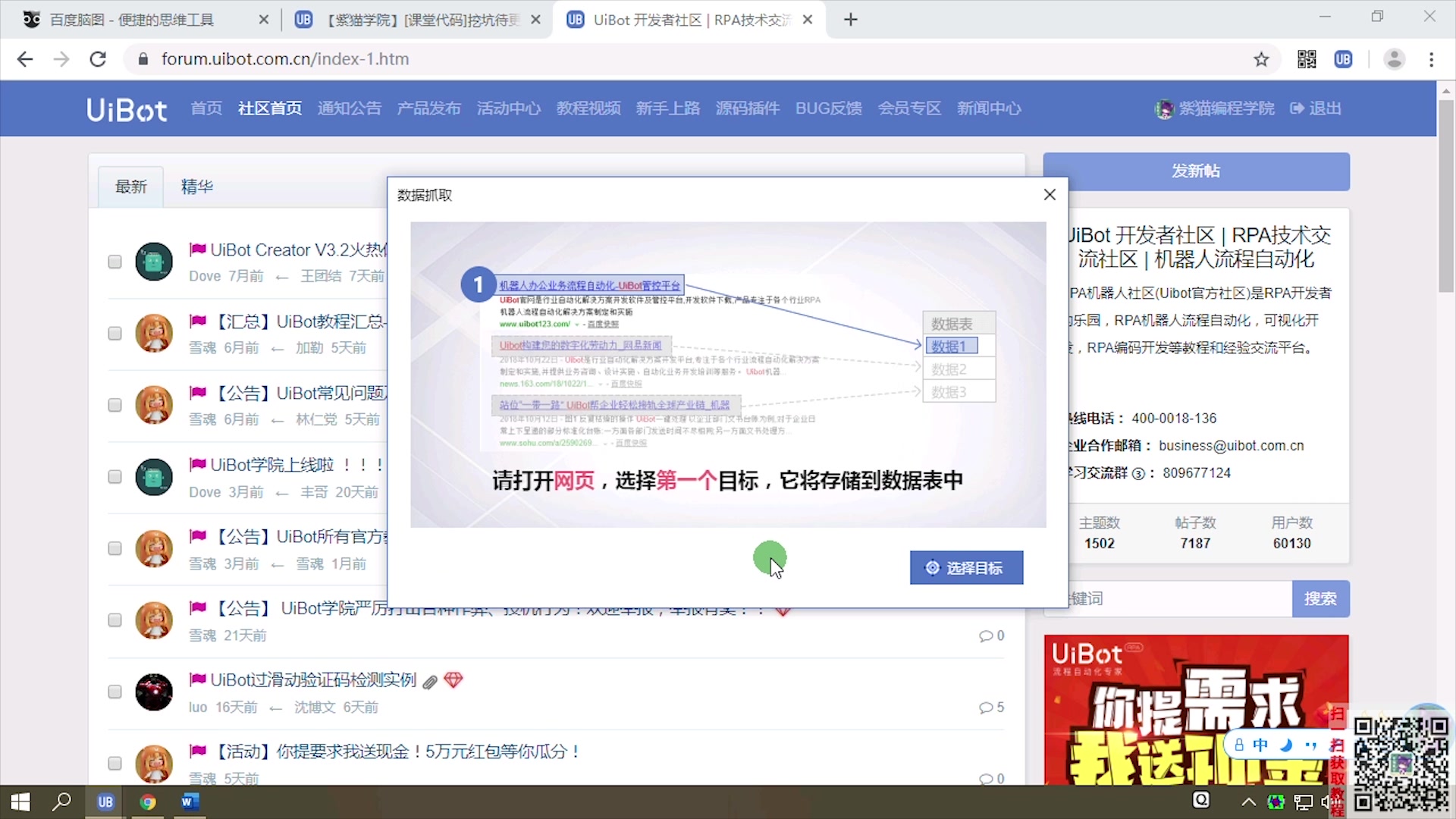The image size is (1456, 819).
Task: Open Chrome from the taskbar
Action: (x=148, y=802)
